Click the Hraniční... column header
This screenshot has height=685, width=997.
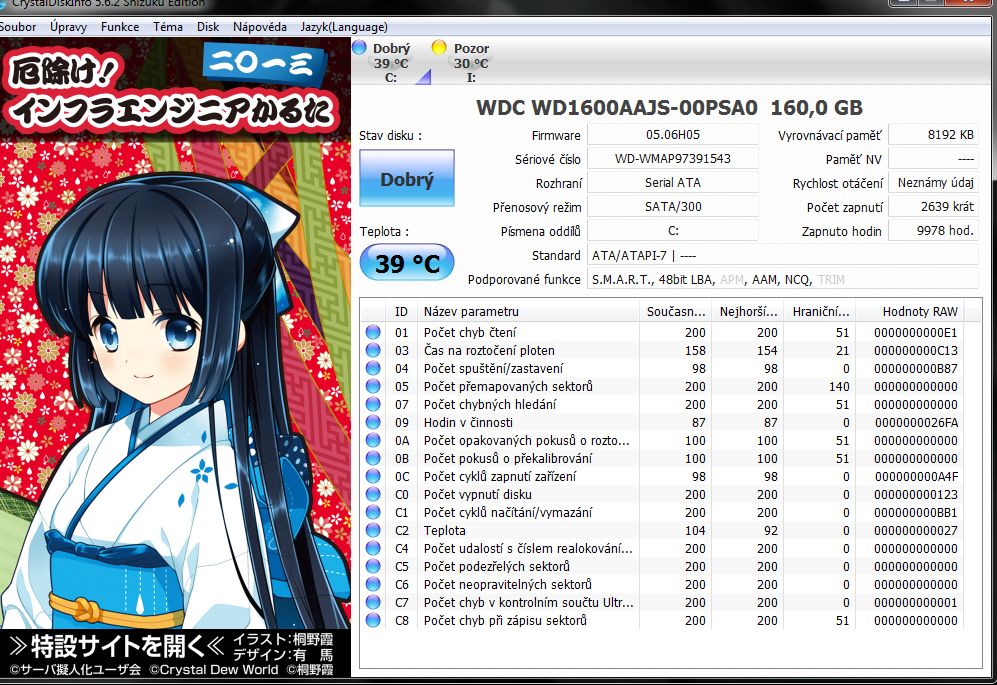coord(820,312)
